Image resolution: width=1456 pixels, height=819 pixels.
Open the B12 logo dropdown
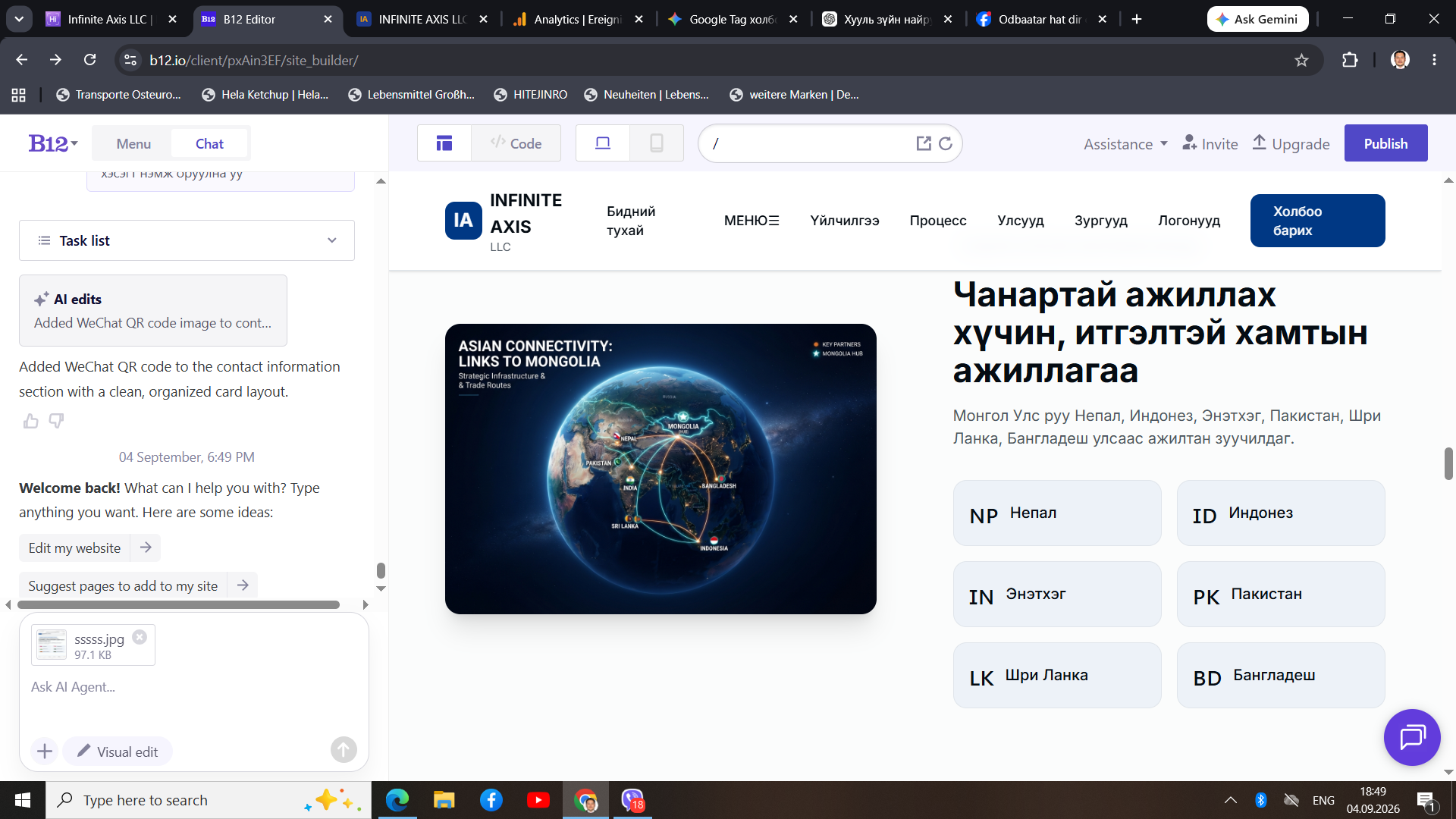(x=53, y=143)
